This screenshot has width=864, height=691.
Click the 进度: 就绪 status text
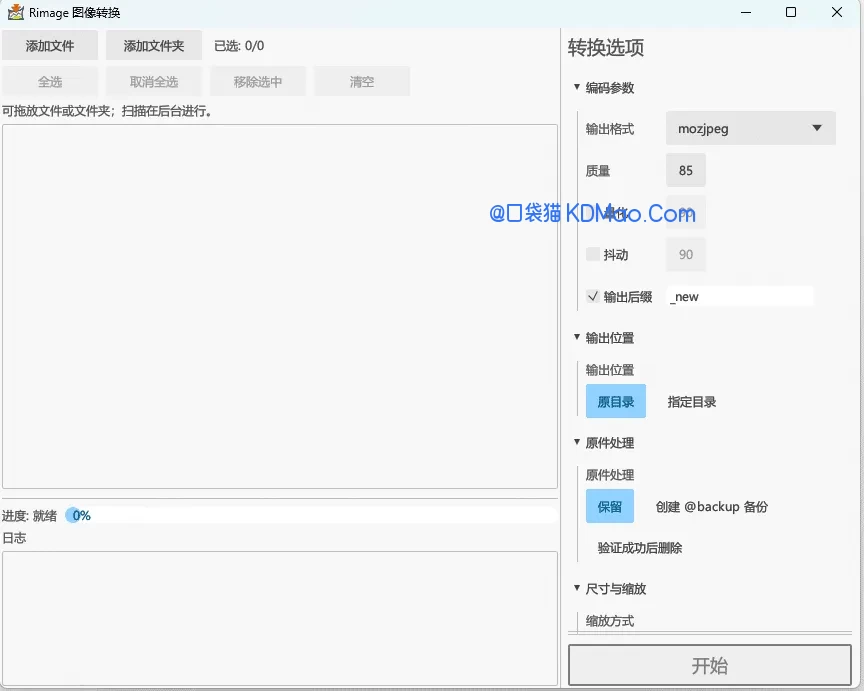(x=29, y=516)
